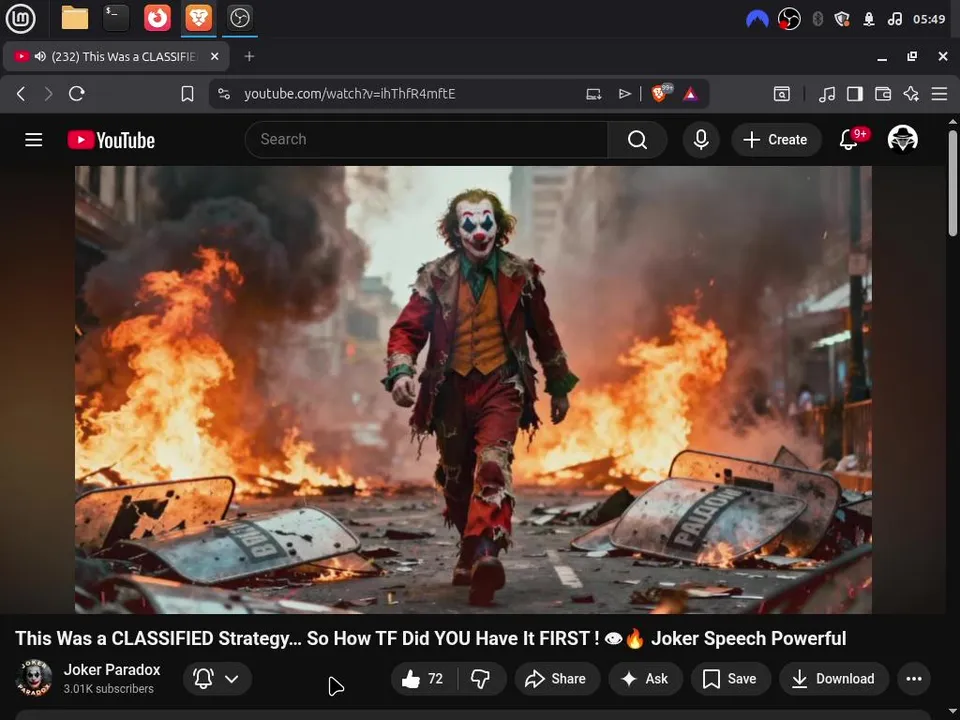Dislike the video
Screen dimensions: 960x720
click(x=481, y=678)
